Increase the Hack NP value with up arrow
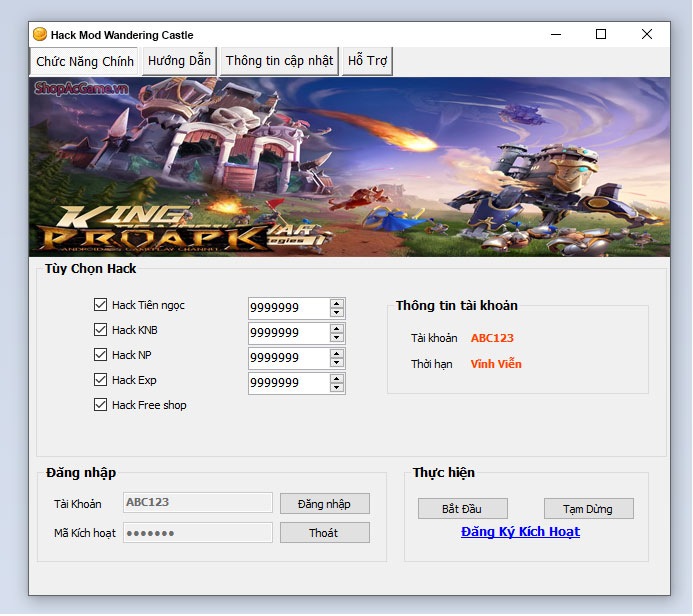 [x=337, y=354]
